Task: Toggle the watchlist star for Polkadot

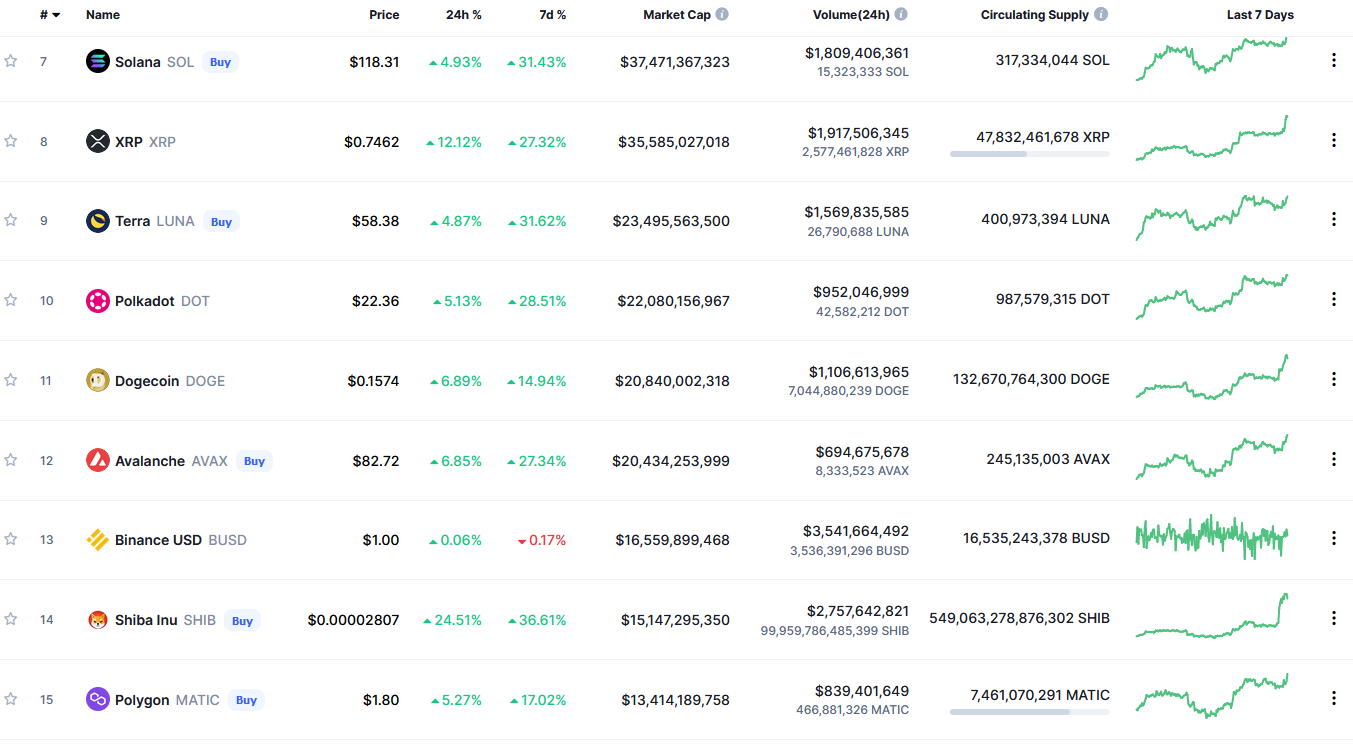Action: point(11,300)
